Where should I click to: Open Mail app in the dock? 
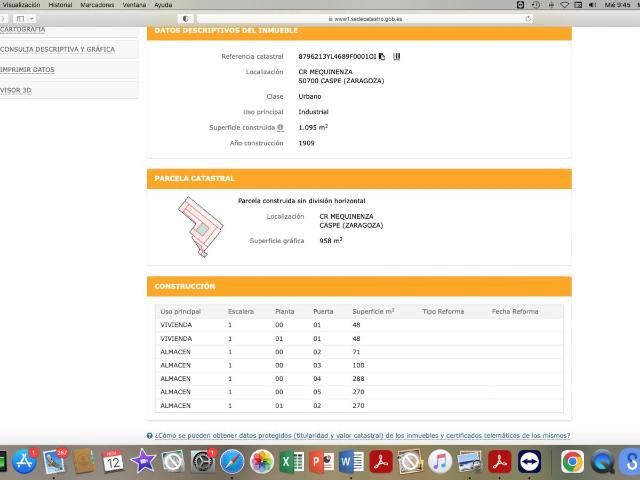[x=54, y=462]
